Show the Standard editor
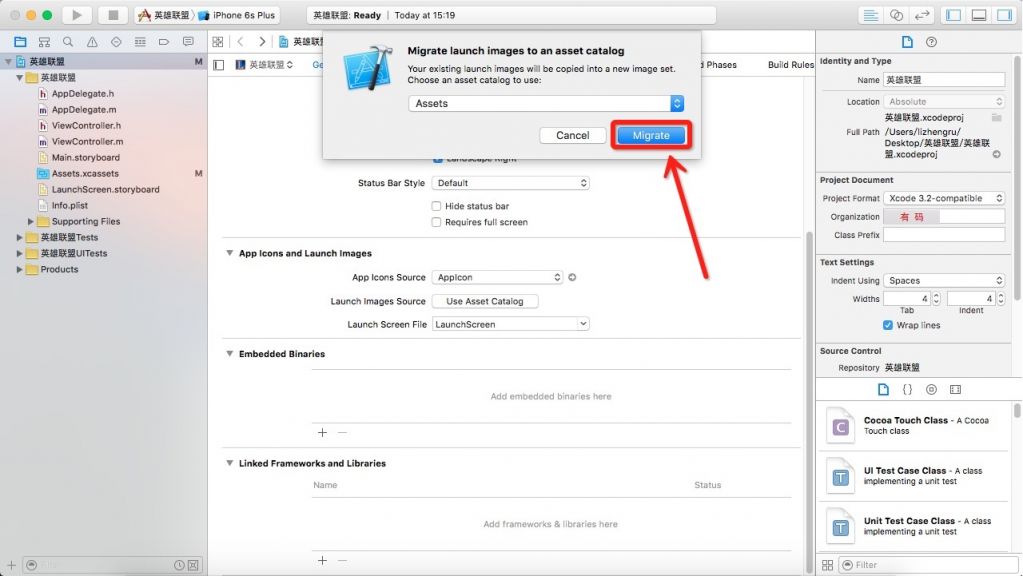This screenshot has width=1023, height=576. point(871,15)
